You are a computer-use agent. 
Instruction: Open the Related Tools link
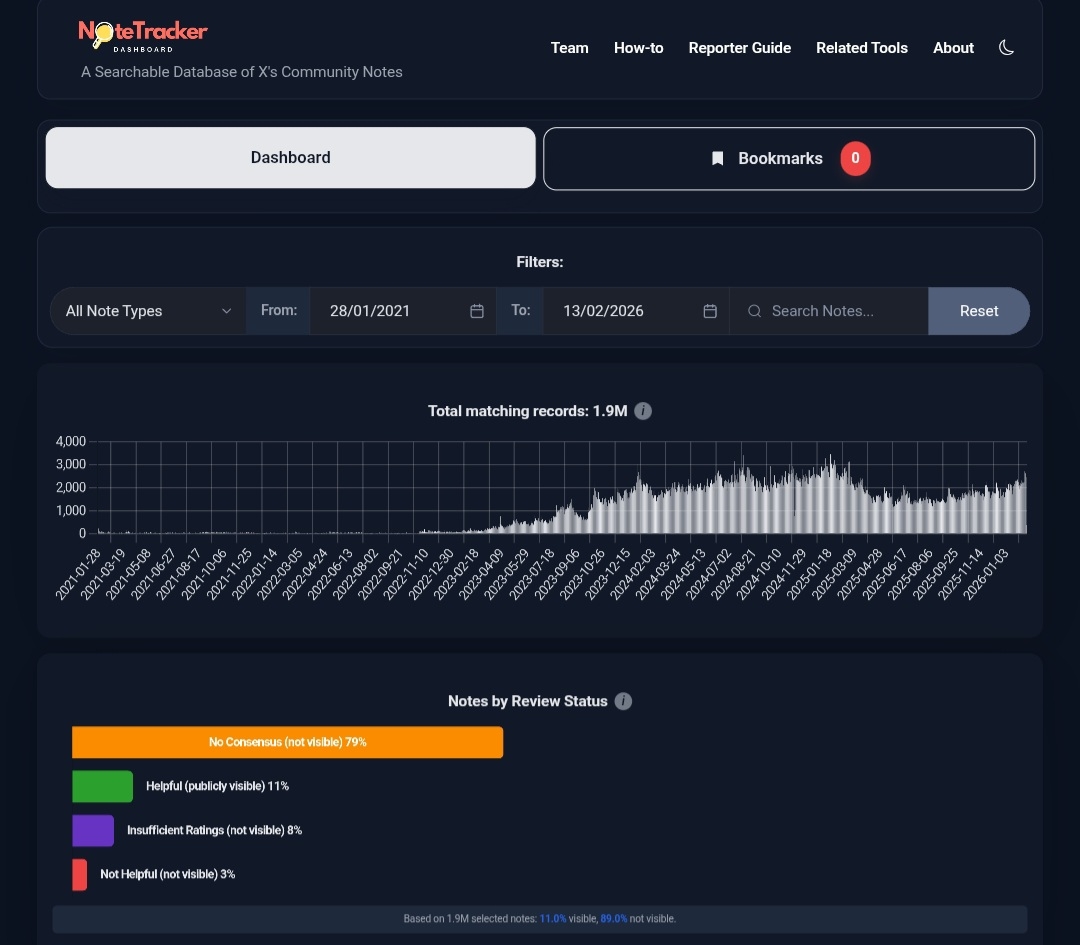point(861,48)
